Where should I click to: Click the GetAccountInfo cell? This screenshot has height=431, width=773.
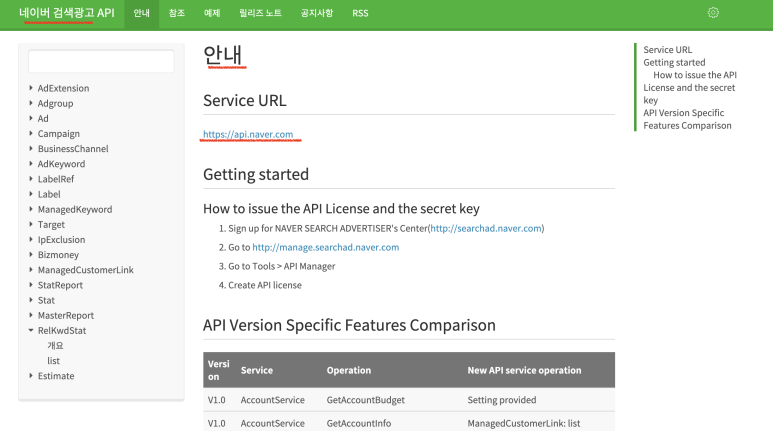click(x=358, y=423)
